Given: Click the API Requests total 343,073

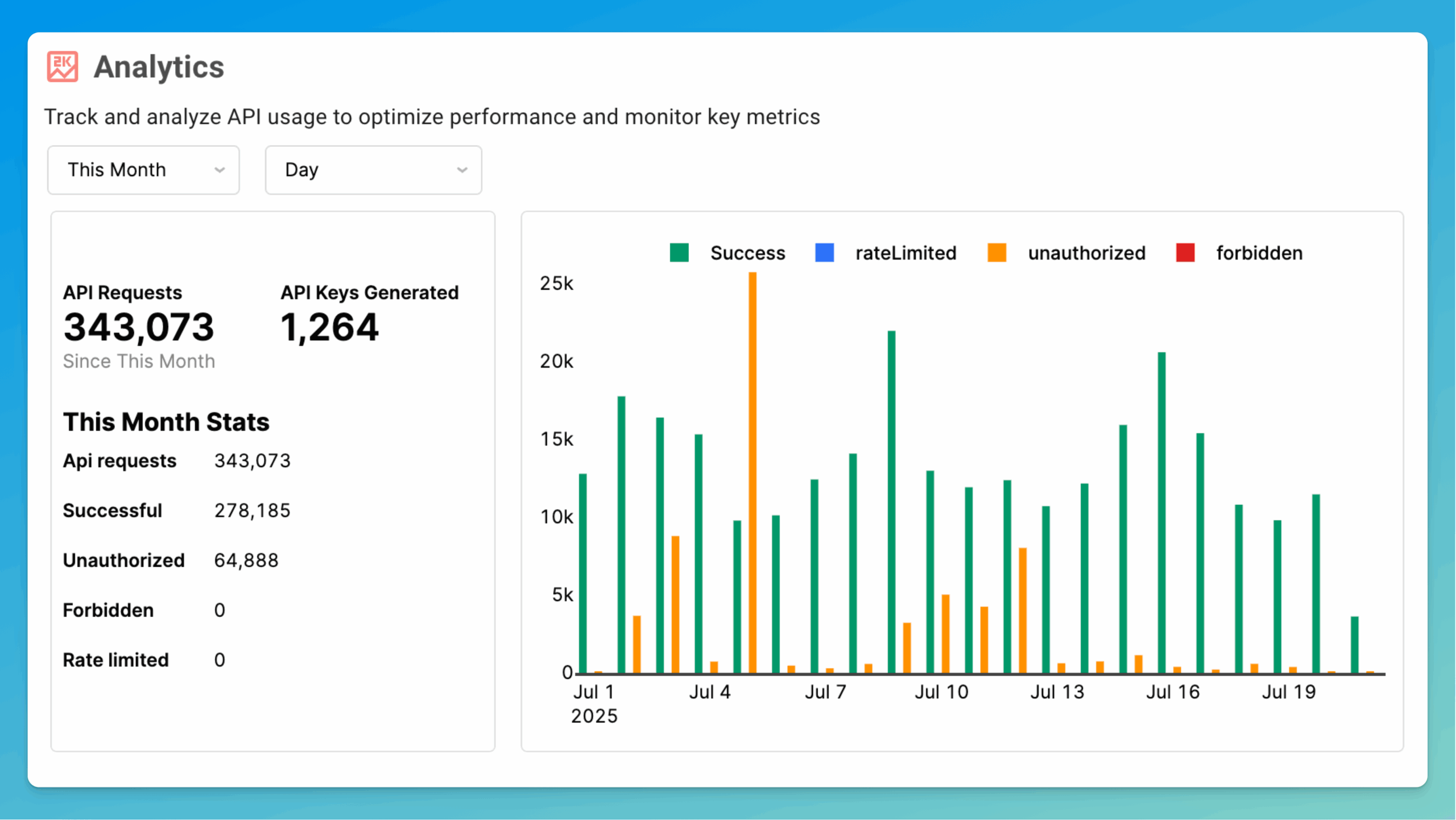Looking at the screenshot, I should tap(139, 326).
